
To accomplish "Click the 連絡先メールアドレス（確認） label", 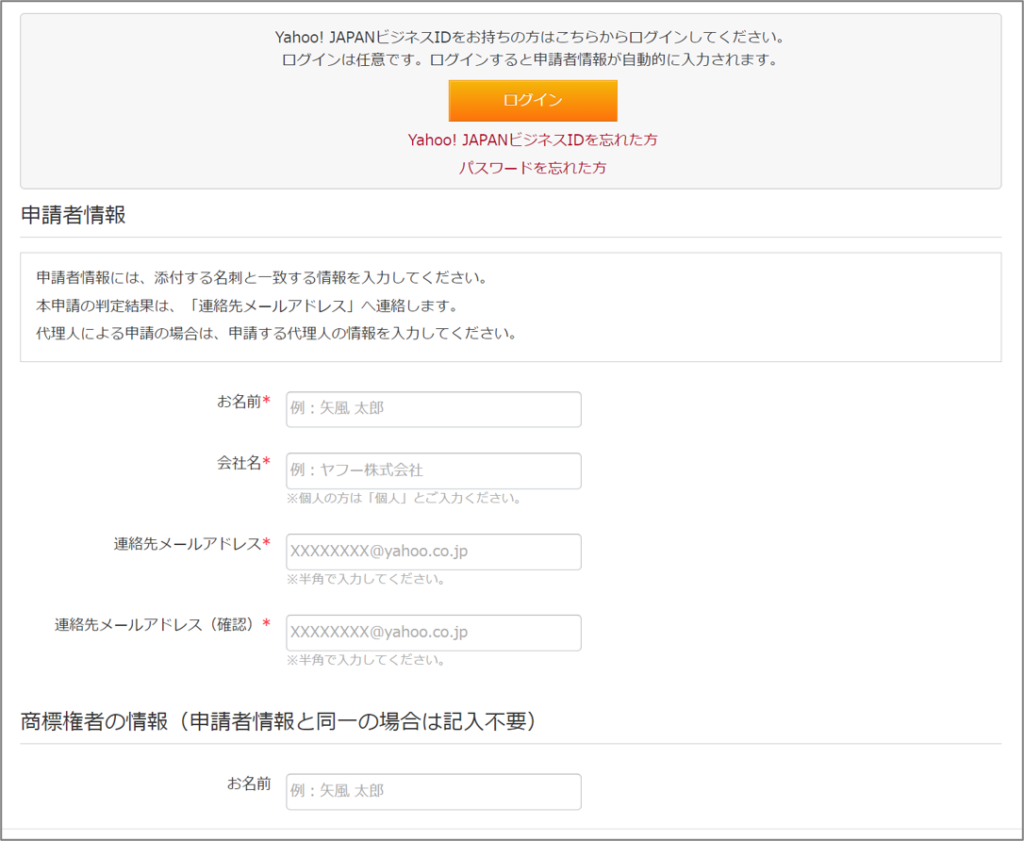I will coord(162,625).
